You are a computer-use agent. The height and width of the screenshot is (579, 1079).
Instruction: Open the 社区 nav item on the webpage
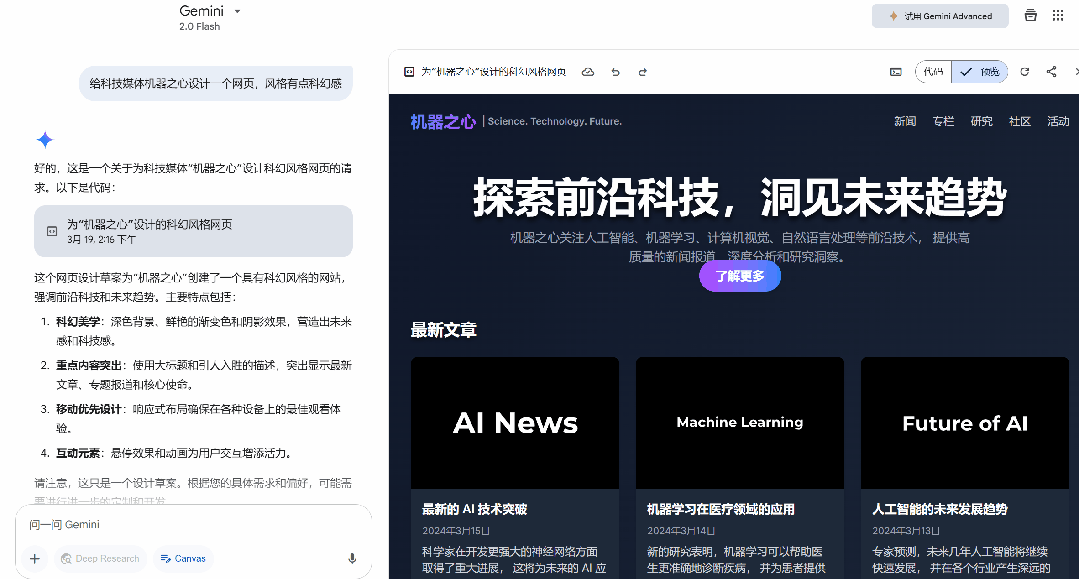pos(1020,122)
